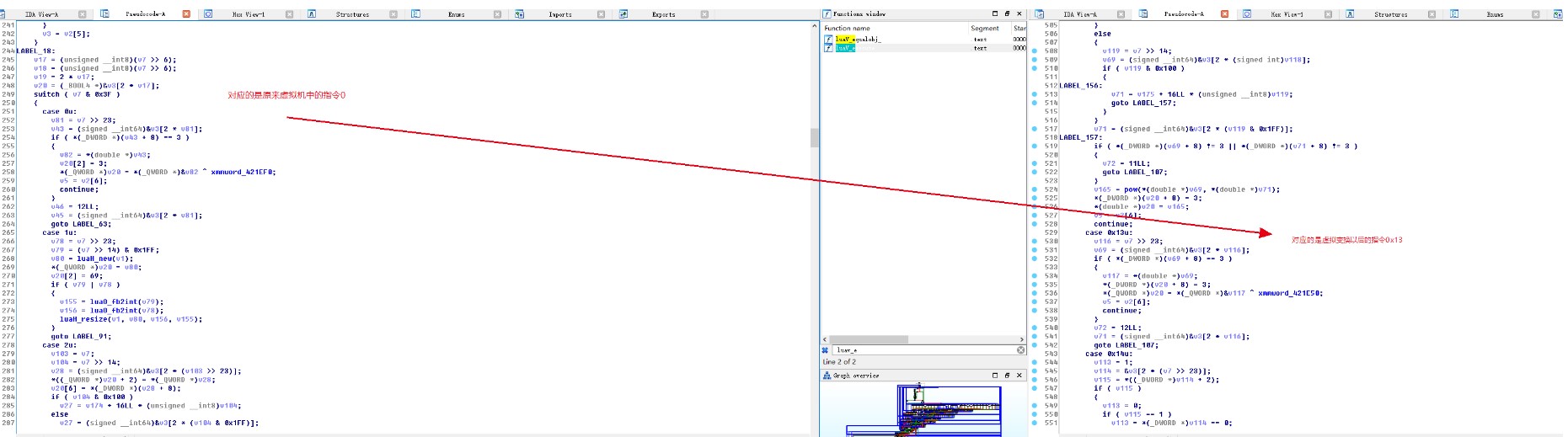Image resolution: width=1568 pixels, height=437 pixels.
Task: Open the Structures tab in left window
Action: pos(352,14)
